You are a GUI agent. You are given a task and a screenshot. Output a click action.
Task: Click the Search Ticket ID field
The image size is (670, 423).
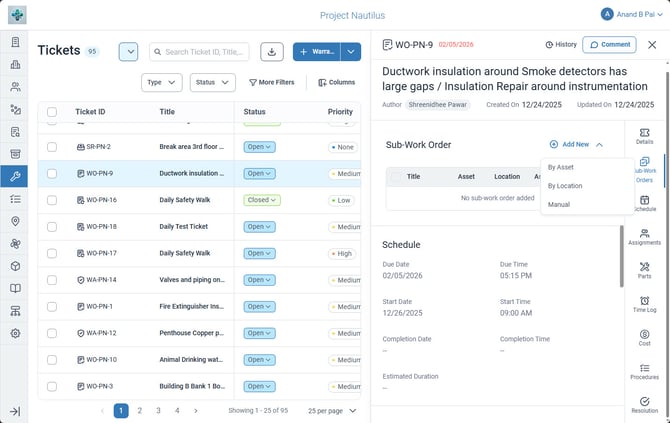tap(199, 52)
